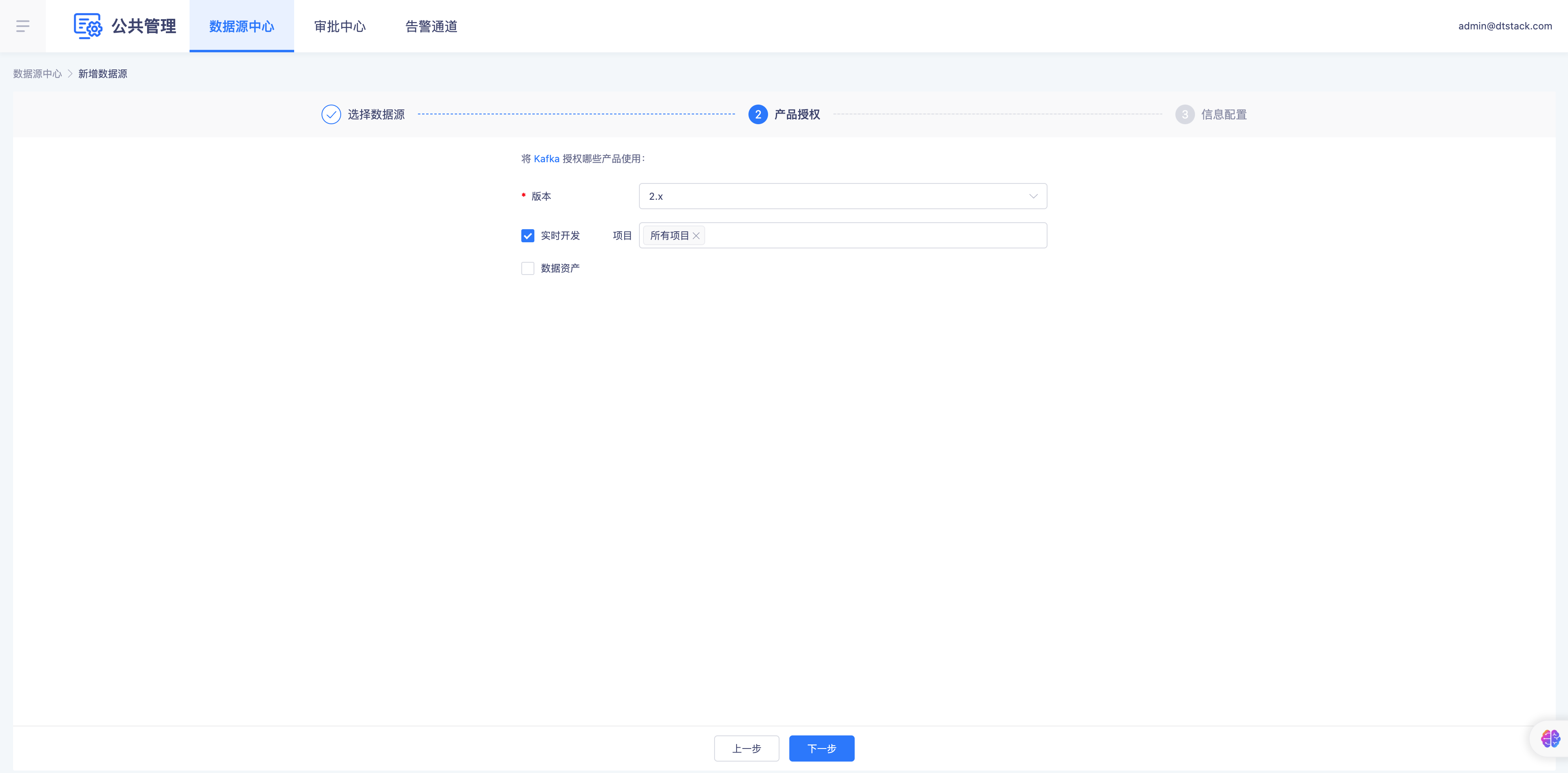Viewport: 1568px width, 773px height.
Task: Click the 信息配置 step label
Action: click(x=1224, y=114)
